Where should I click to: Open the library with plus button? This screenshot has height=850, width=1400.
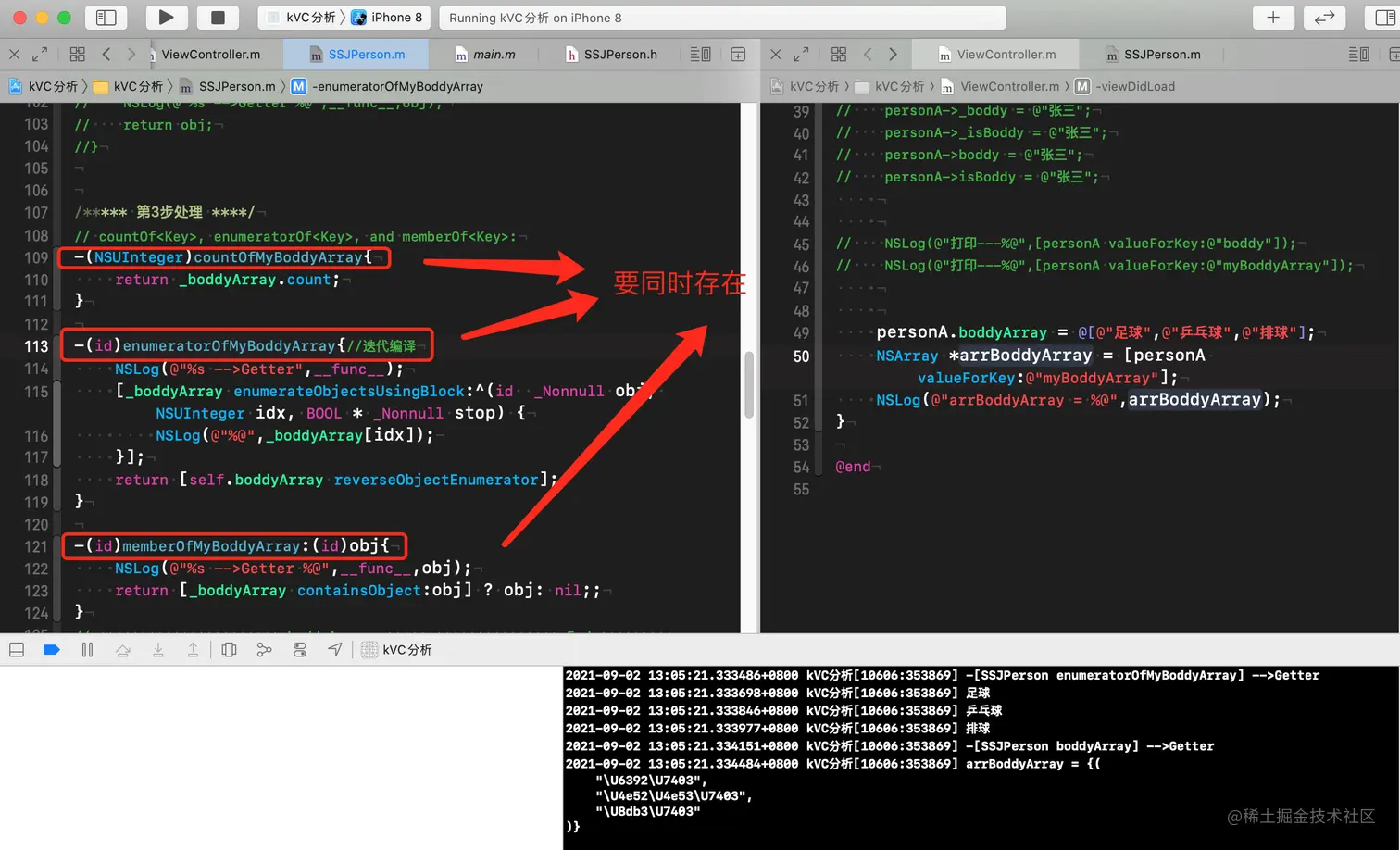1273,17
